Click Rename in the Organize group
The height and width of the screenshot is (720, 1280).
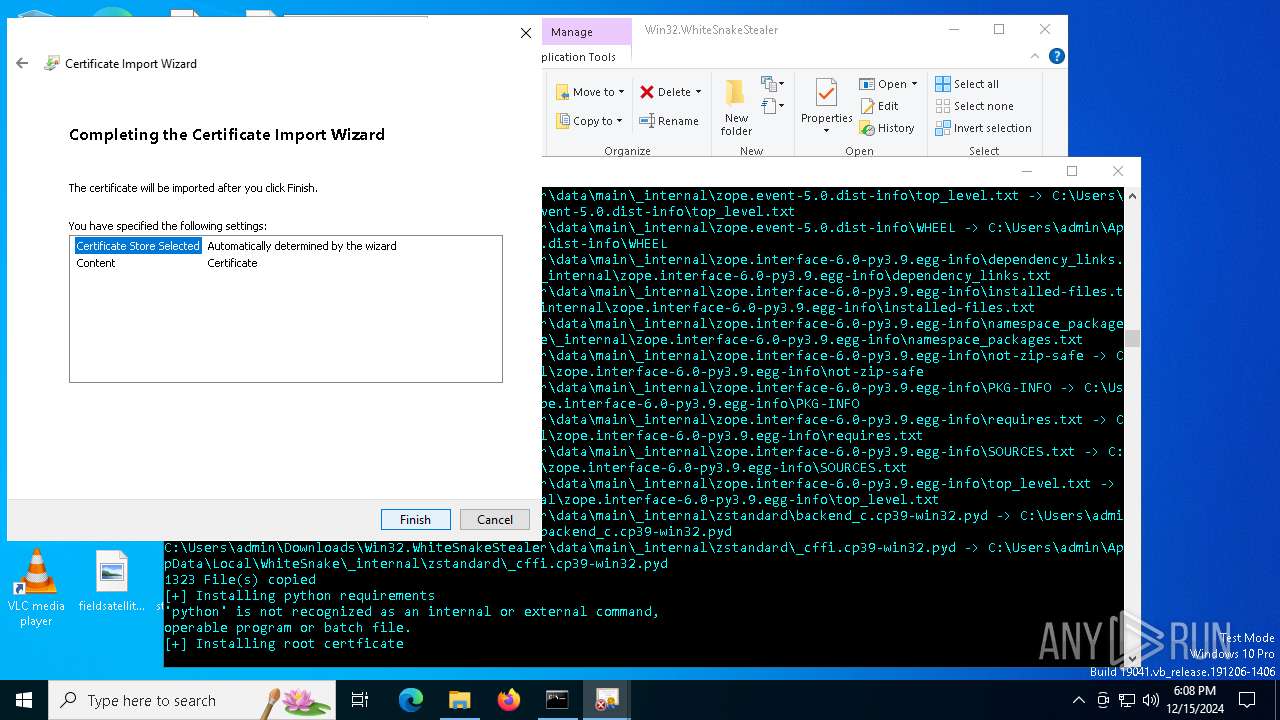point(669,121)
